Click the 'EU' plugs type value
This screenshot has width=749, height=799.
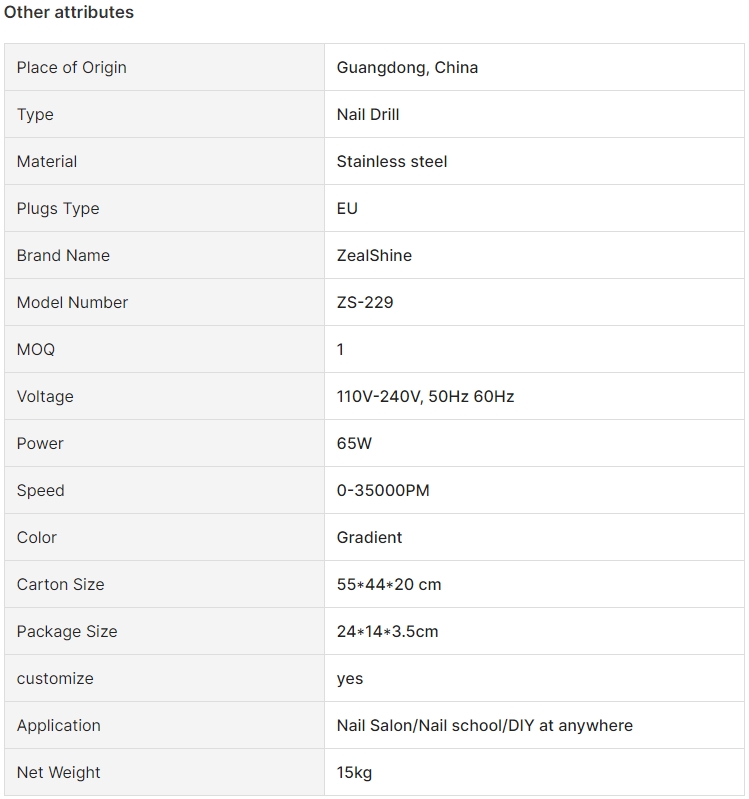(x=347, y=209)
